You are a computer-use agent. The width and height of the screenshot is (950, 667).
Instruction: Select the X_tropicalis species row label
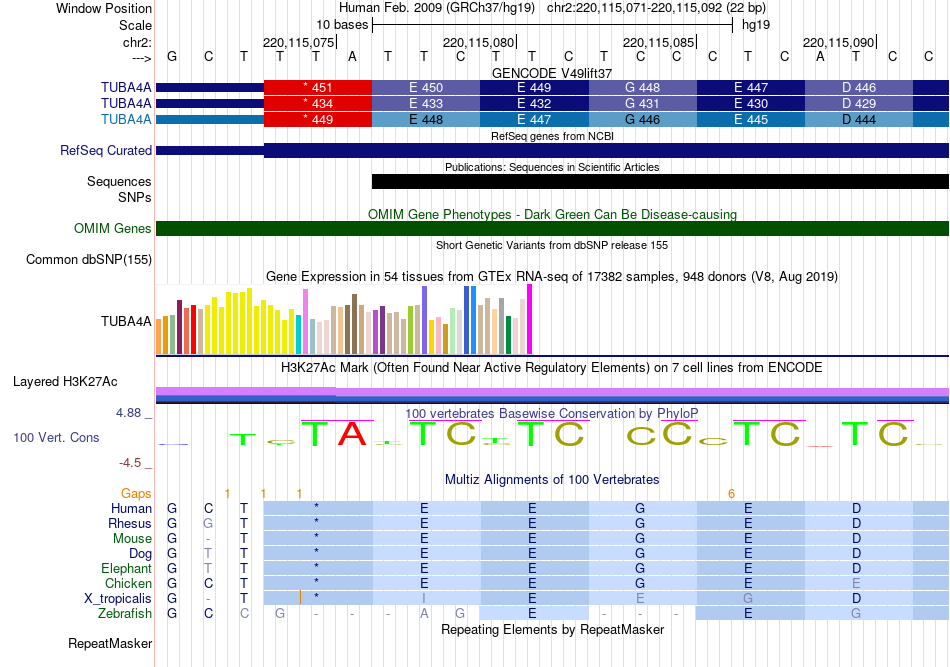(x=118, y=599)
